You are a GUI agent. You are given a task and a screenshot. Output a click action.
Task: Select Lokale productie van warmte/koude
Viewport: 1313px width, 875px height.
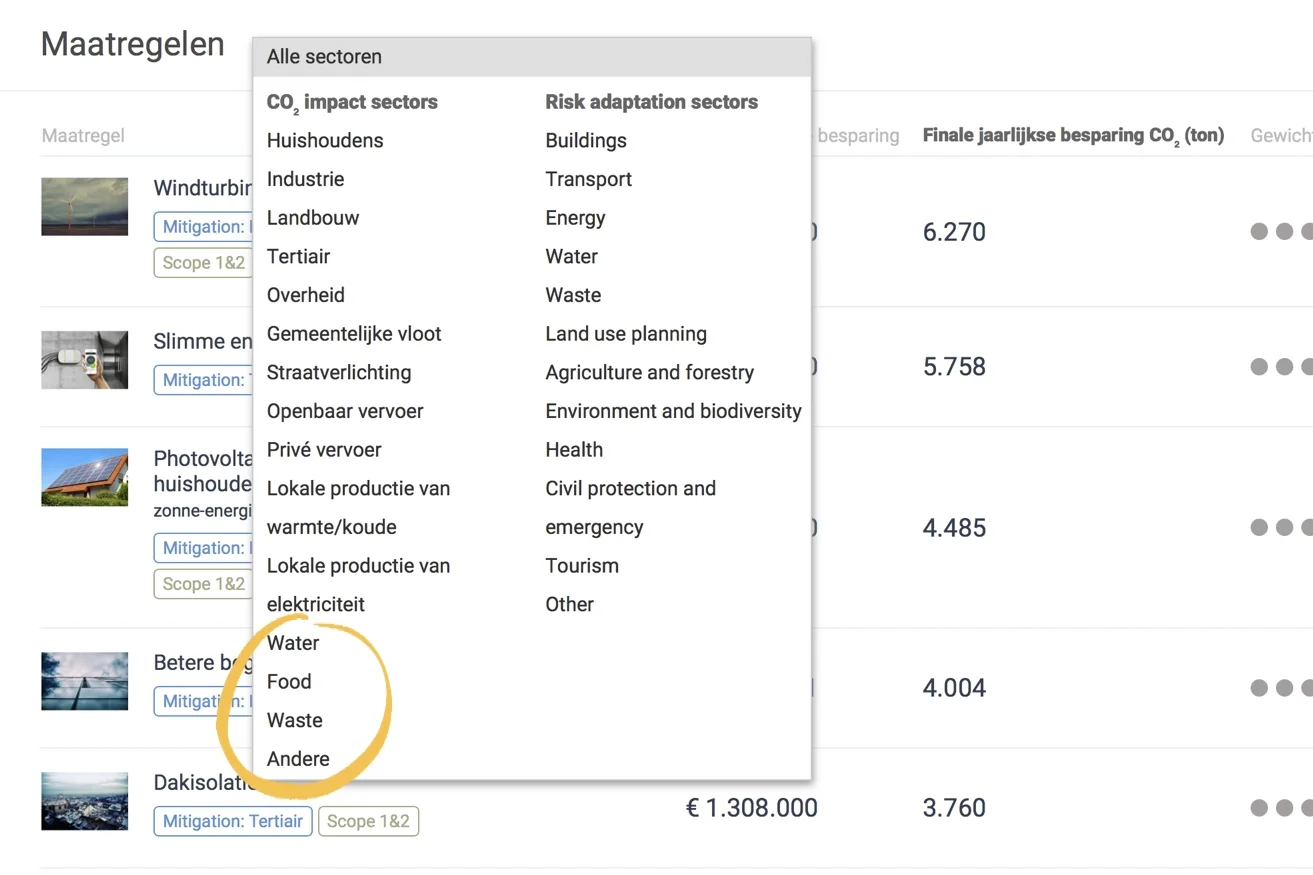[358, 508]
